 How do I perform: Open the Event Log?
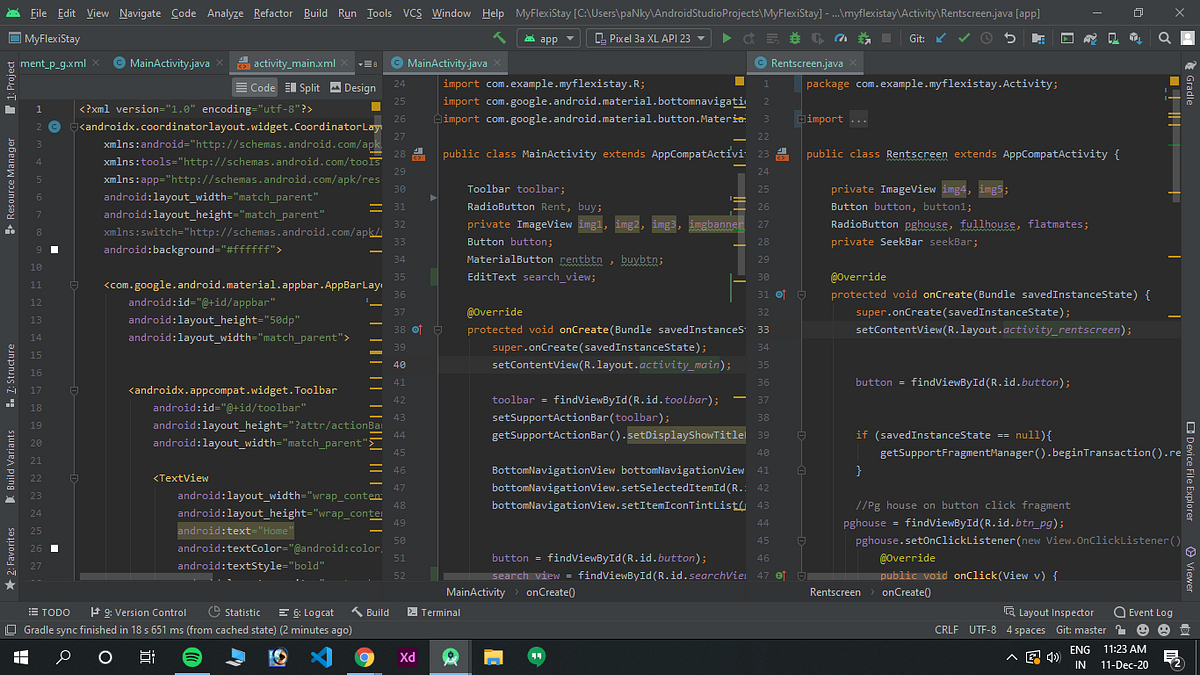tap(1143, 612)
